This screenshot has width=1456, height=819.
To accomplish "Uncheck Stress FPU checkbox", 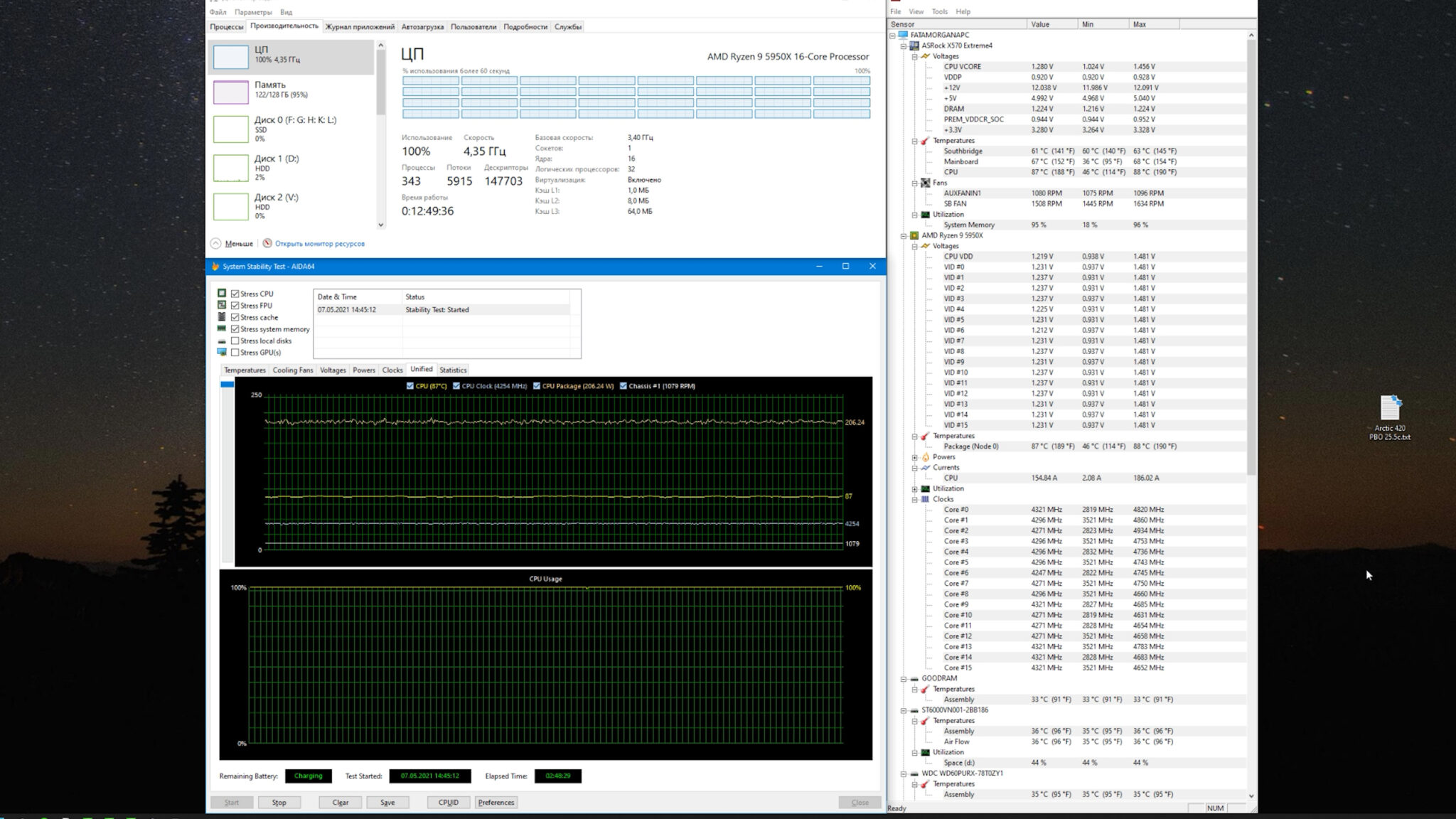I will [235, 305].
